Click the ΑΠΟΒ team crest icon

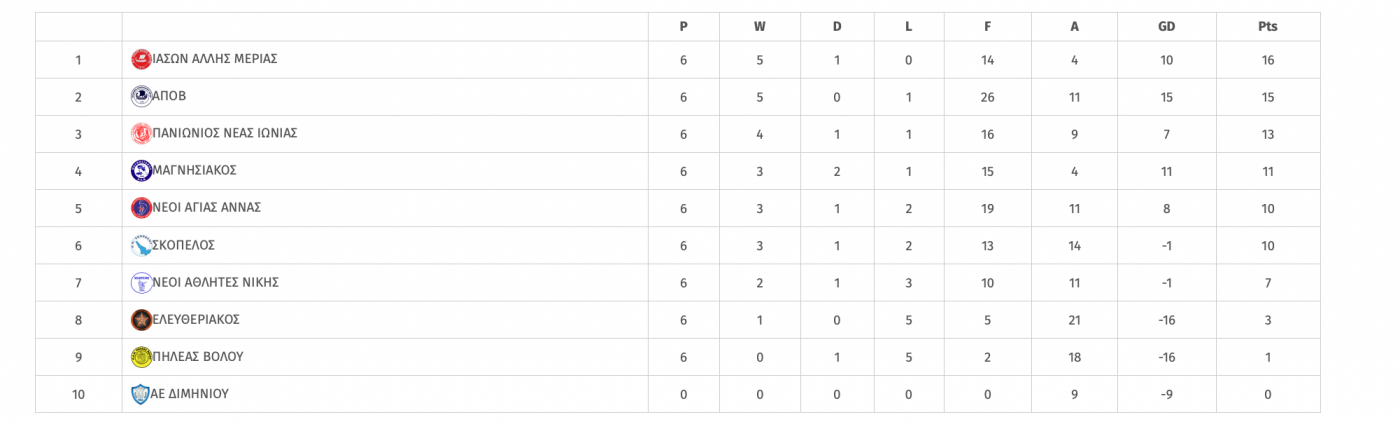click(x=141, y=97)
